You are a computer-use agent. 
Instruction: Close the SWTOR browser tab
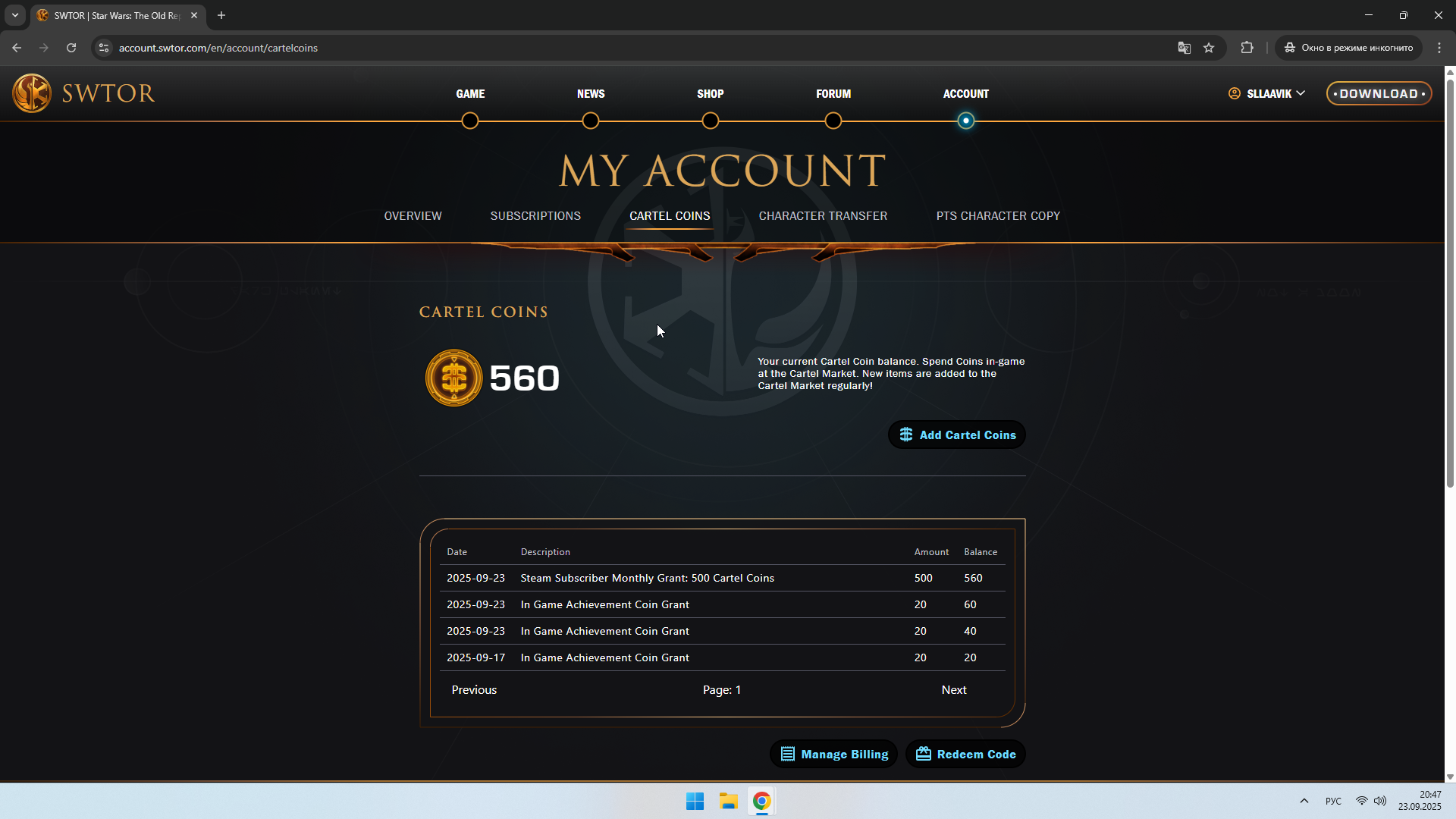point(194,15)
